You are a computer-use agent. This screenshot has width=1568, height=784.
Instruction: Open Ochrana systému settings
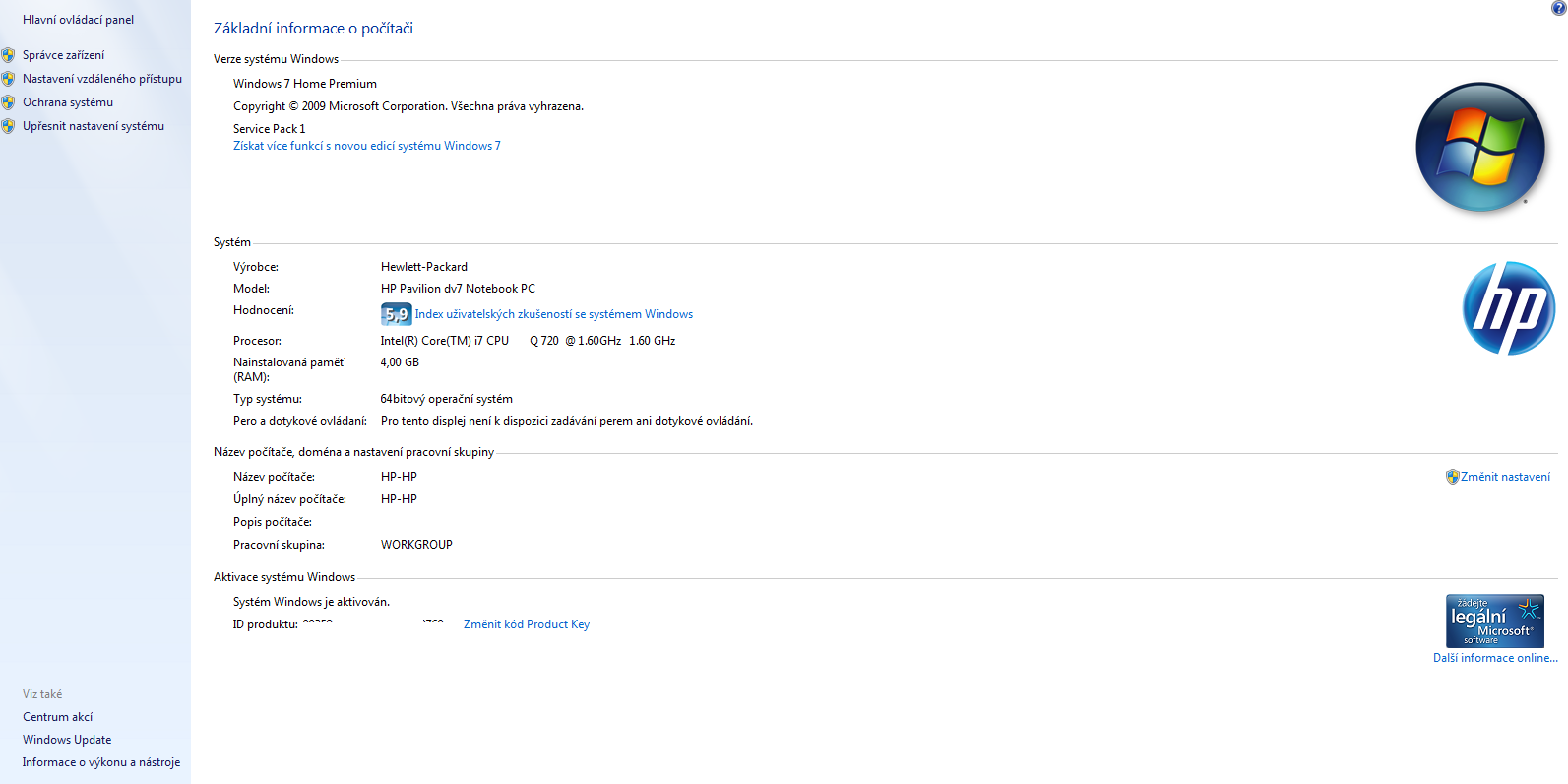pyautogui.click(x=68, y=102)
